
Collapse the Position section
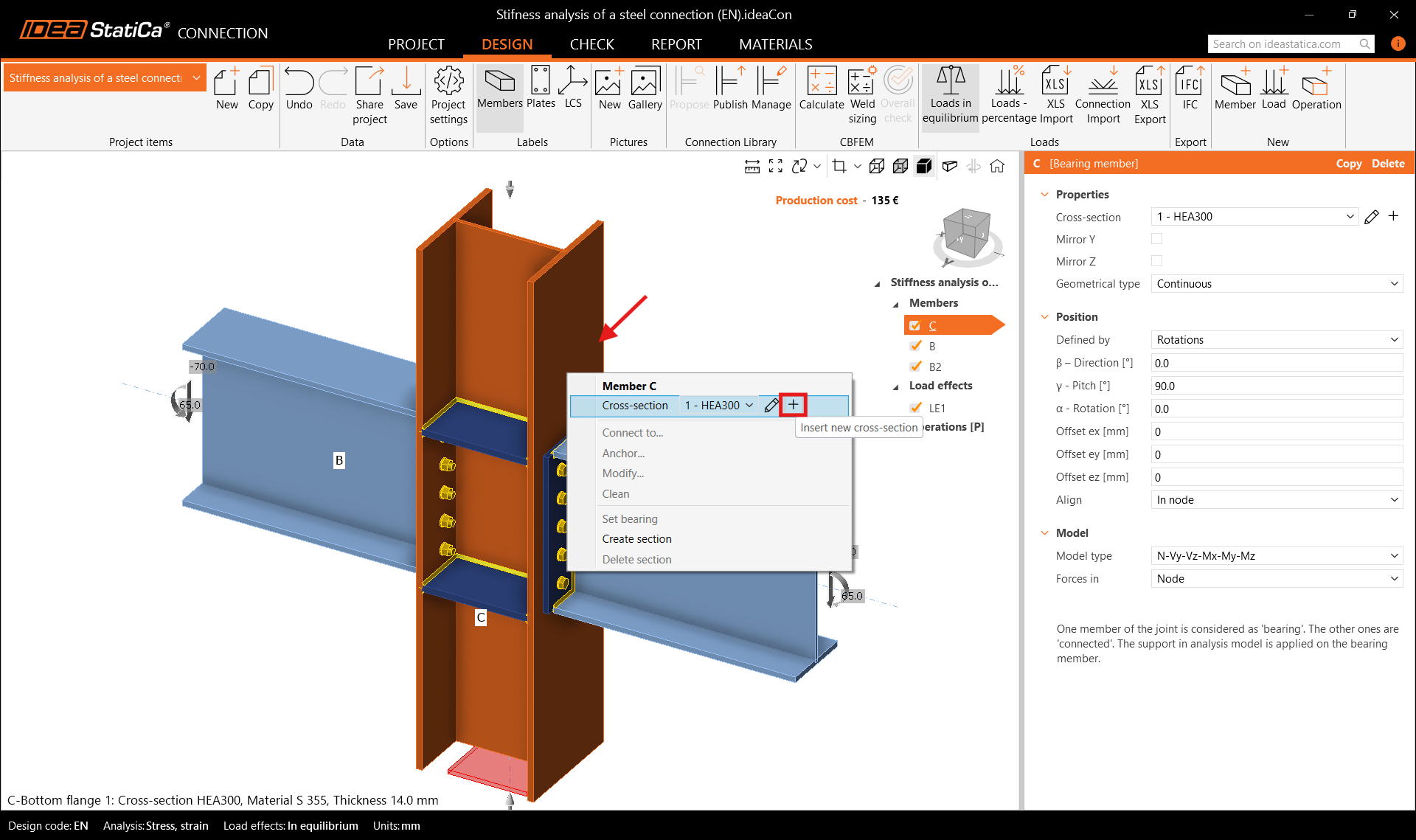(1044, 316)
